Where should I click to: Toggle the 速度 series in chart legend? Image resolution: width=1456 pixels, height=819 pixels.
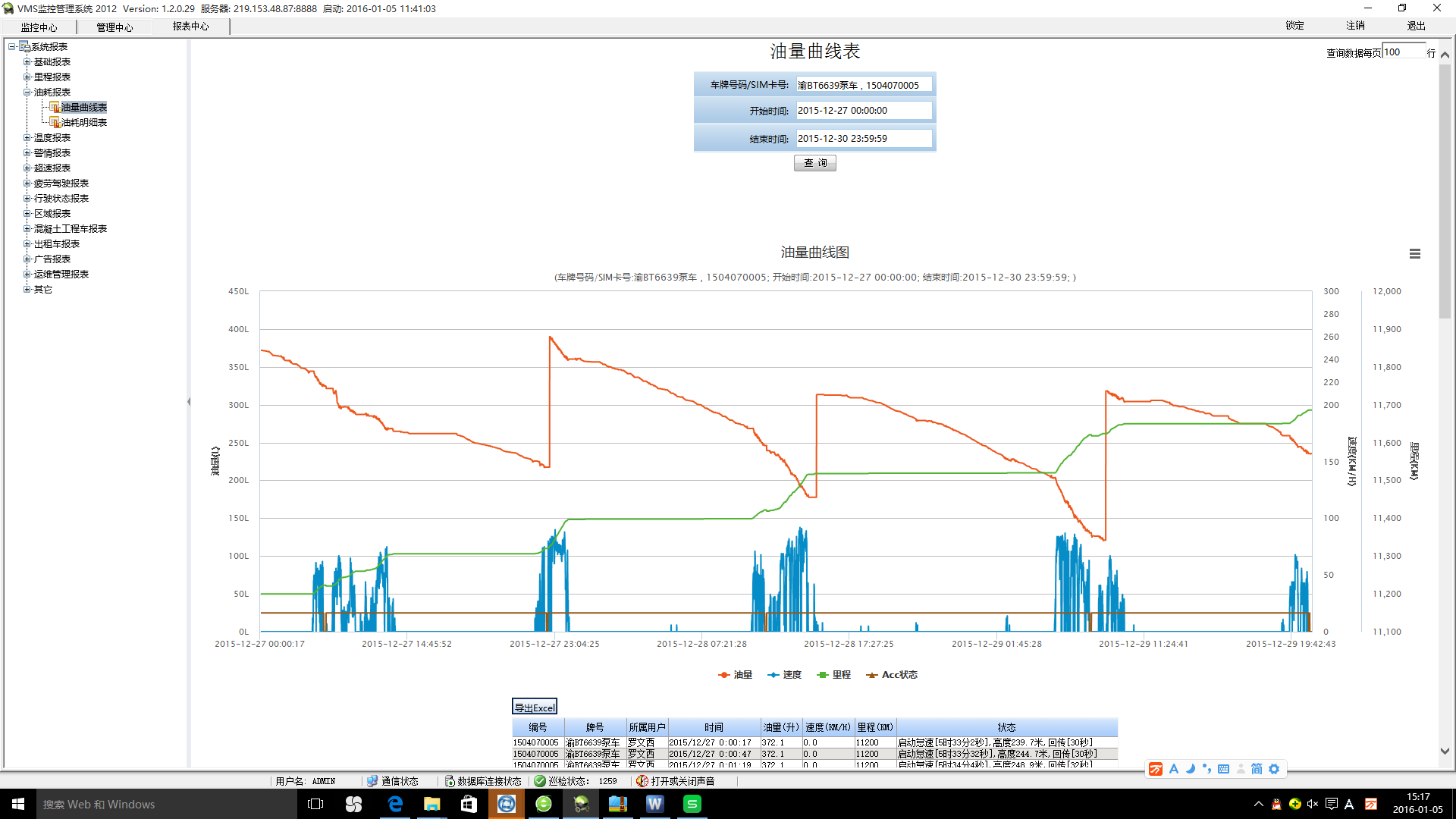pos(784,675)
